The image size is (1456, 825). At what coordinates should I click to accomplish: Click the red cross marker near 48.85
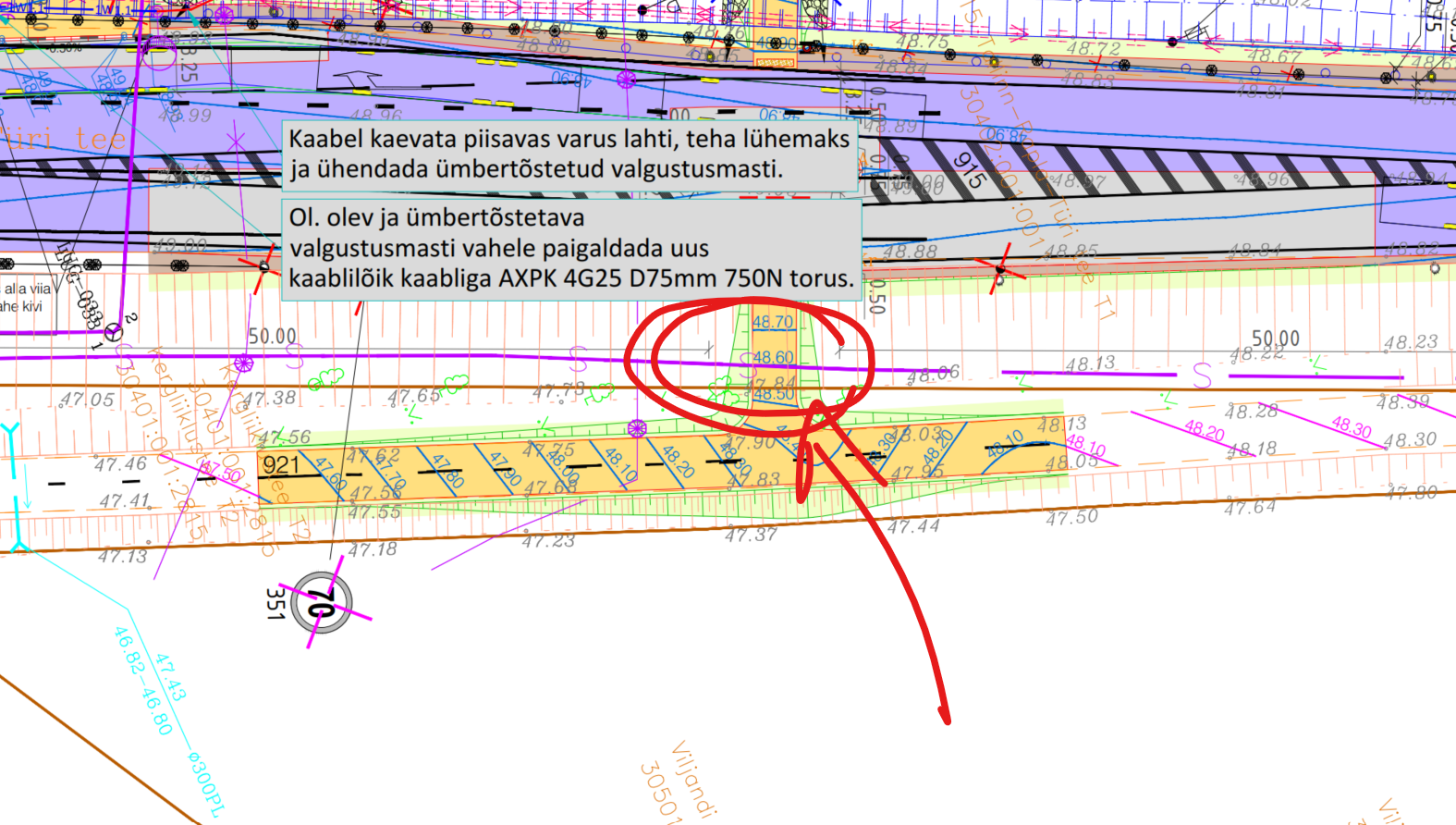coord(999,269)
